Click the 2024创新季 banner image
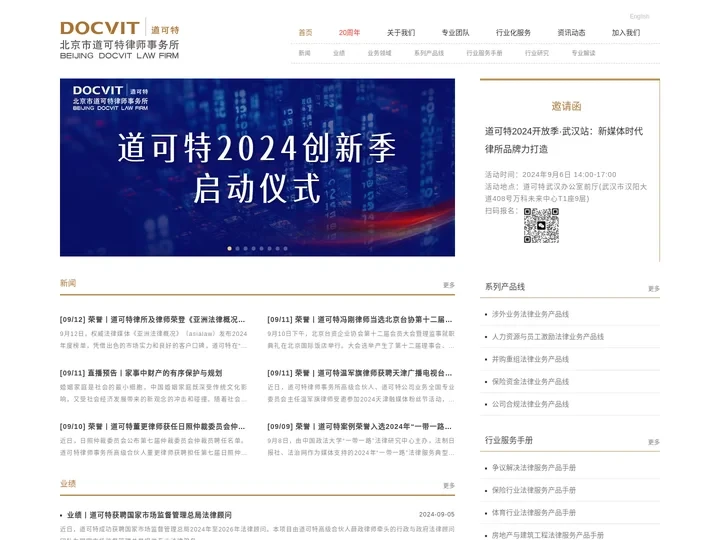Image resolution: width=720 pixels, height=540 pixels. [257, 167]
